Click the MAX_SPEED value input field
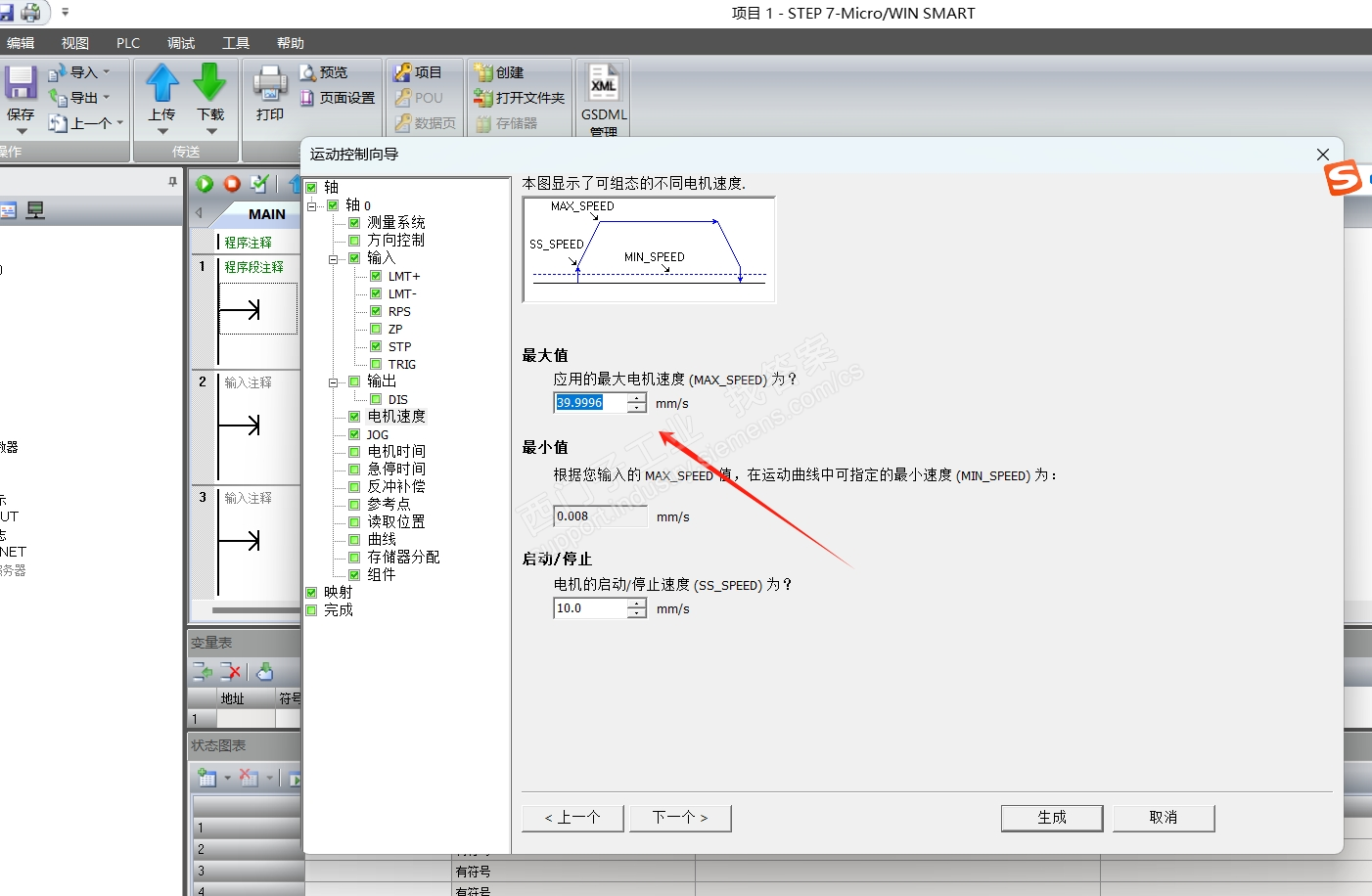 591,403
